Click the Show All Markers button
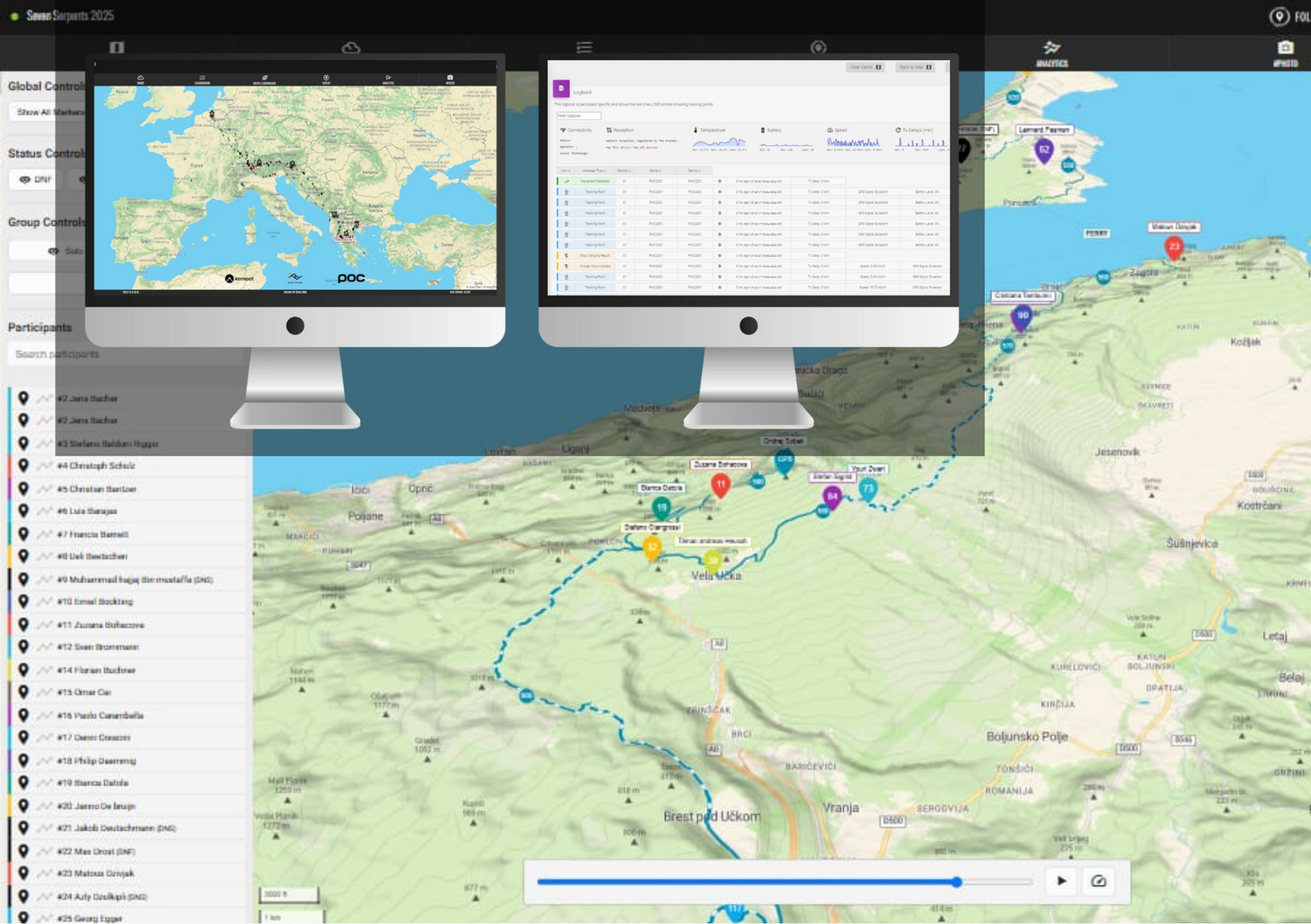Viewport: 1311px width, 924px height. (50, 112)
